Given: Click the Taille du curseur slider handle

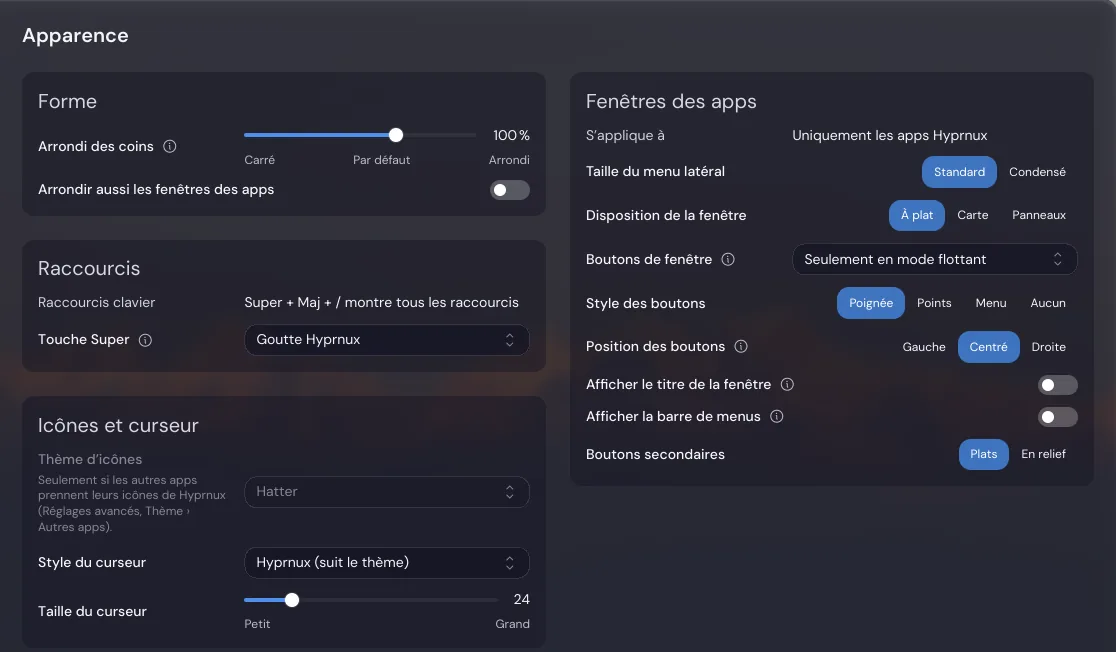Looking at the screenshot, I should (x=292, y=600).
